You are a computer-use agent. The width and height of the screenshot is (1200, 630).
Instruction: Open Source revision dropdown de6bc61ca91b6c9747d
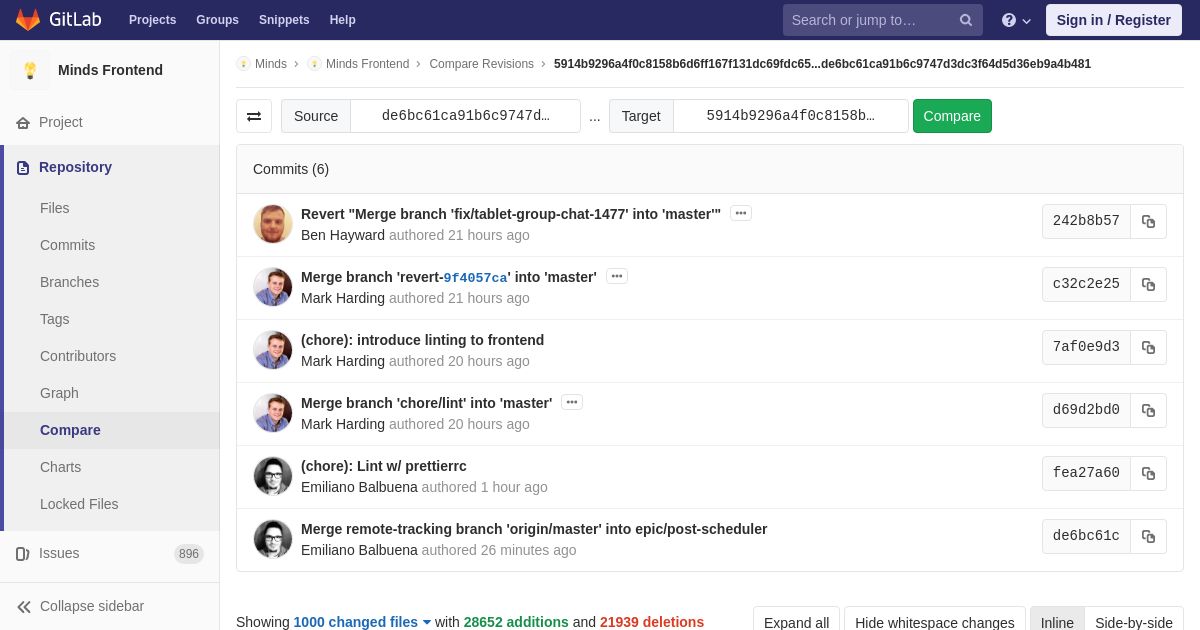point(465,116)
